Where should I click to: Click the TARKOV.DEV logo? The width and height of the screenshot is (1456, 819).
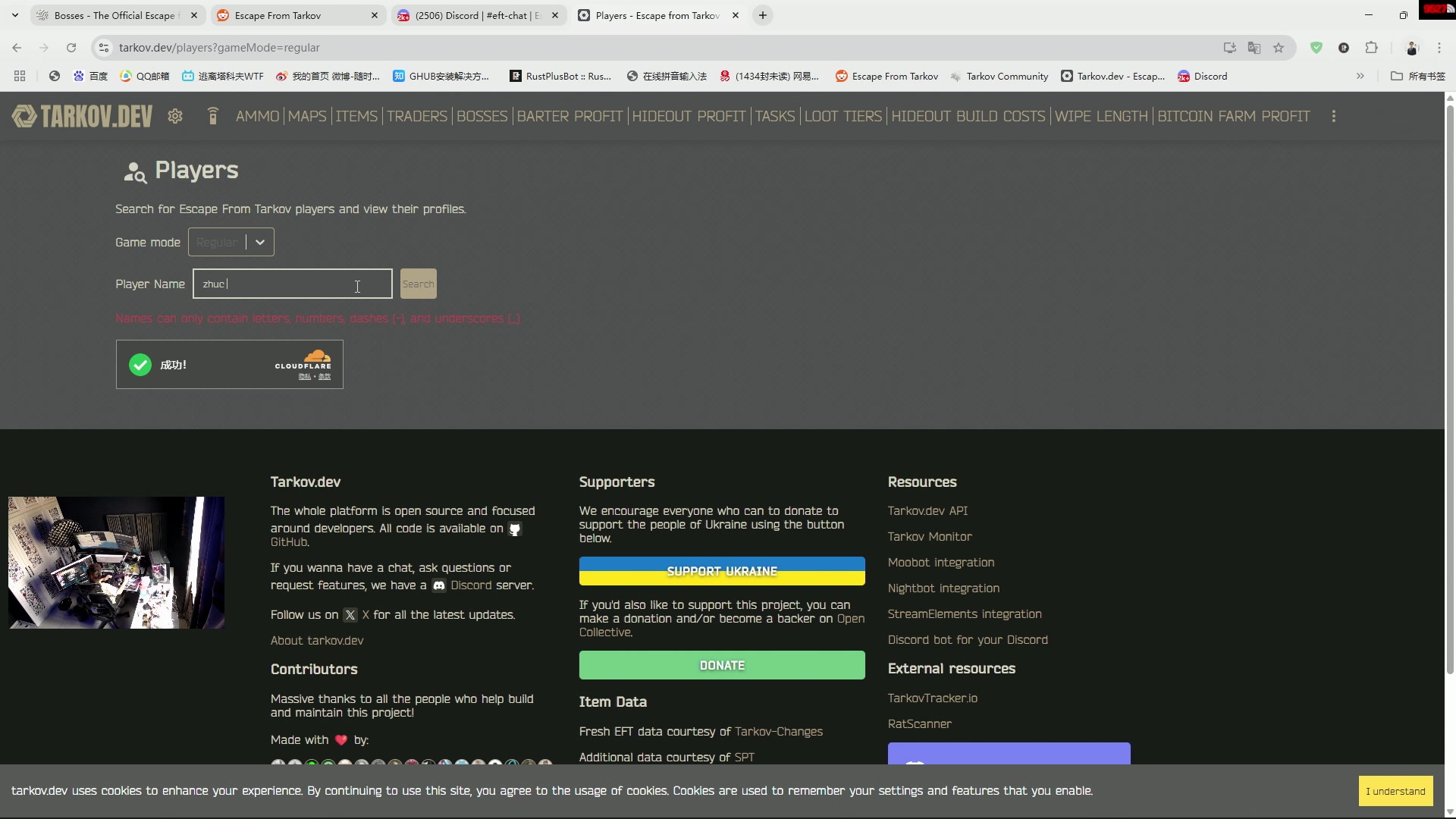[82, 116]
